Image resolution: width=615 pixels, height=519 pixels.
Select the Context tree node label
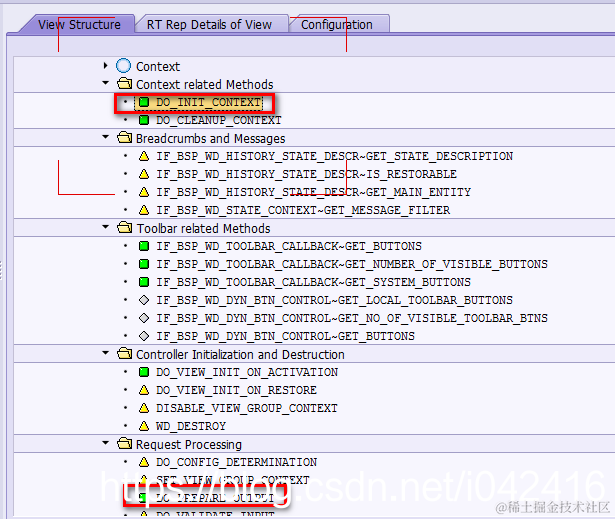click(x=158, y=66)
